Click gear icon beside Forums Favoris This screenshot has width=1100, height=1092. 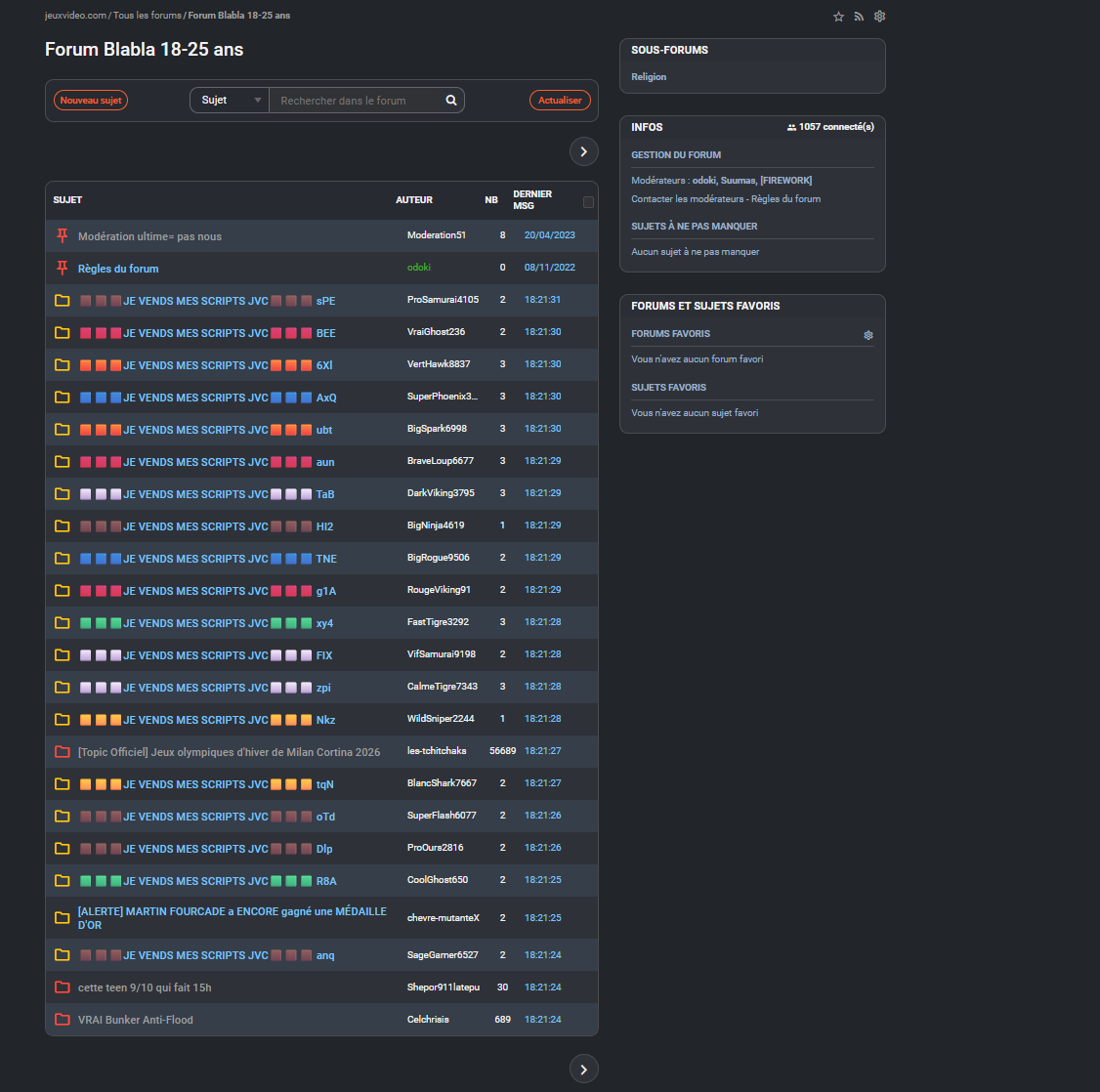click(x=868, y=335)
